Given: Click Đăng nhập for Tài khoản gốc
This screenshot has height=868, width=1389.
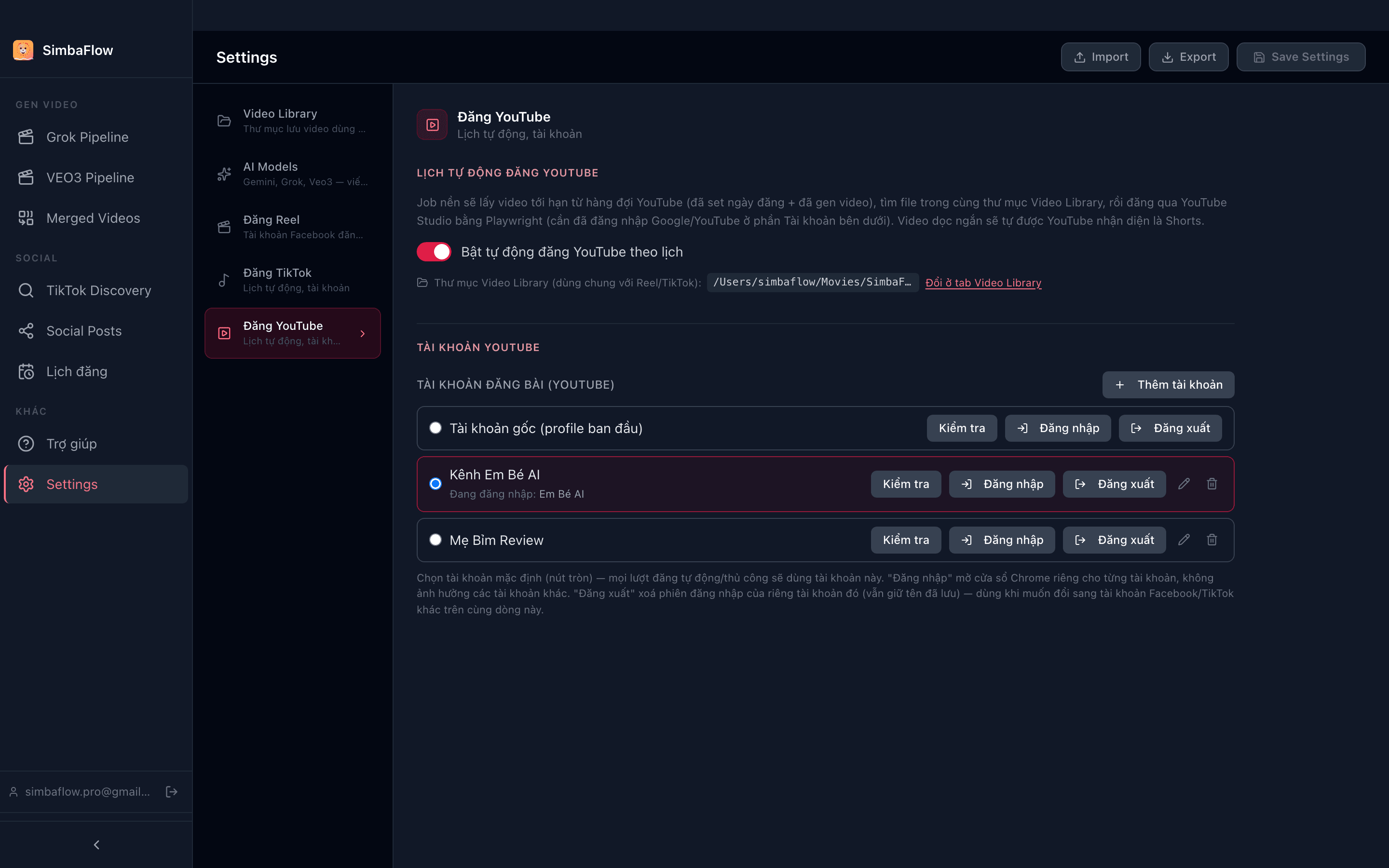Looking at the screenshot, I should click(1058, 428).
